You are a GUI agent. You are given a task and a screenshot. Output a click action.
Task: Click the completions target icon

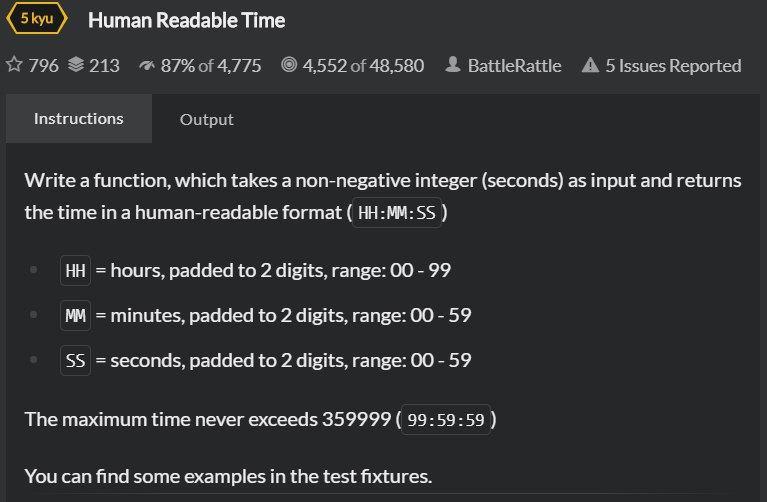(x=289, y=65)
